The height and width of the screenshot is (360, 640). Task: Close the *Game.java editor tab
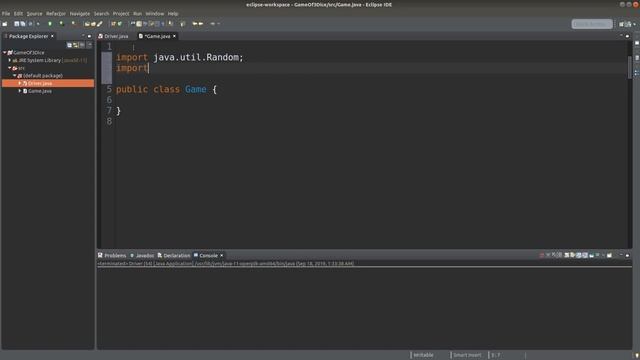pos(174,36)
